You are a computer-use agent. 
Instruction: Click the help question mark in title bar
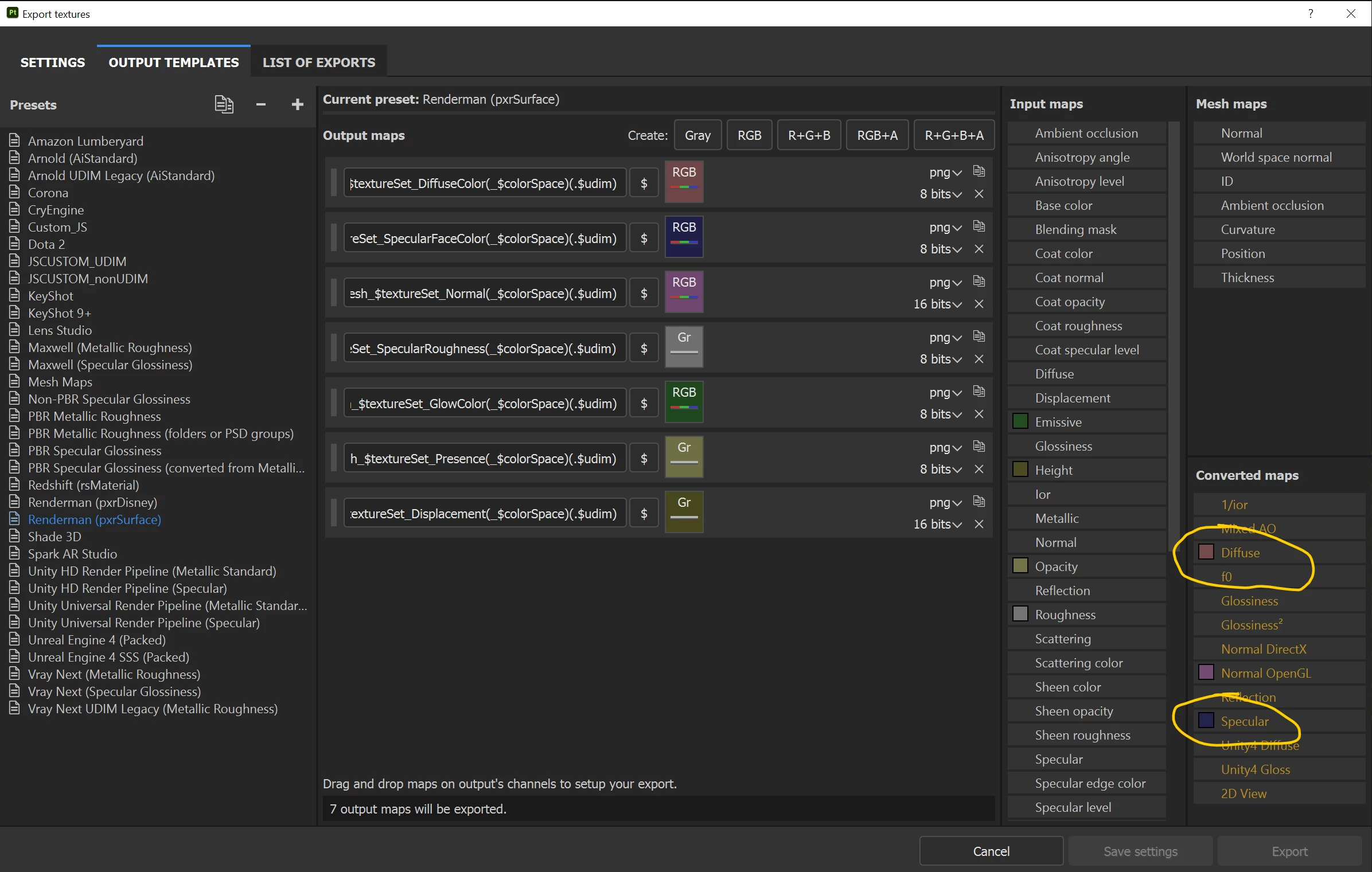[1311, 13]
